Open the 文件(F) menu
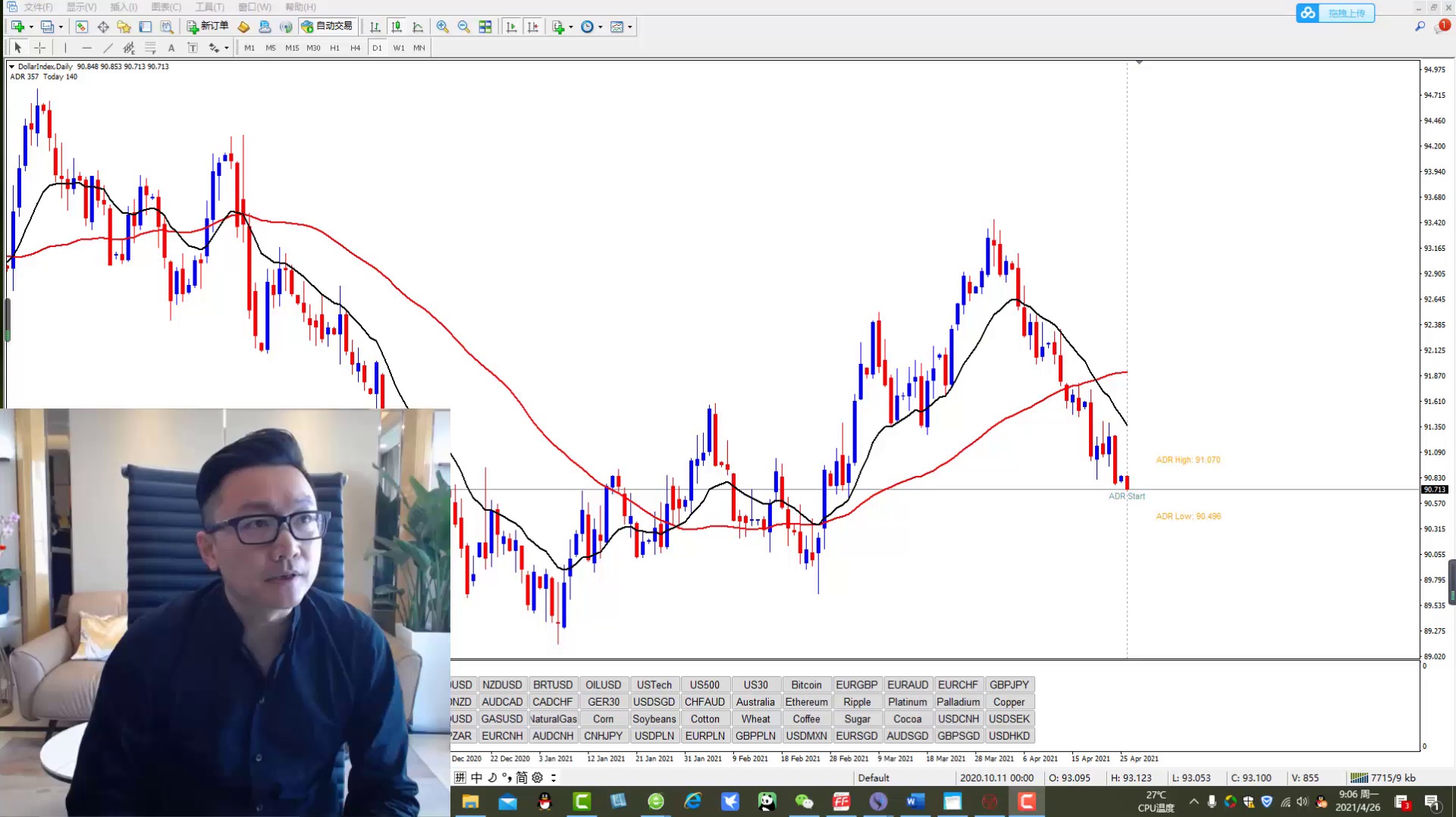This screenshot has height=817, width=1456. 38,7
